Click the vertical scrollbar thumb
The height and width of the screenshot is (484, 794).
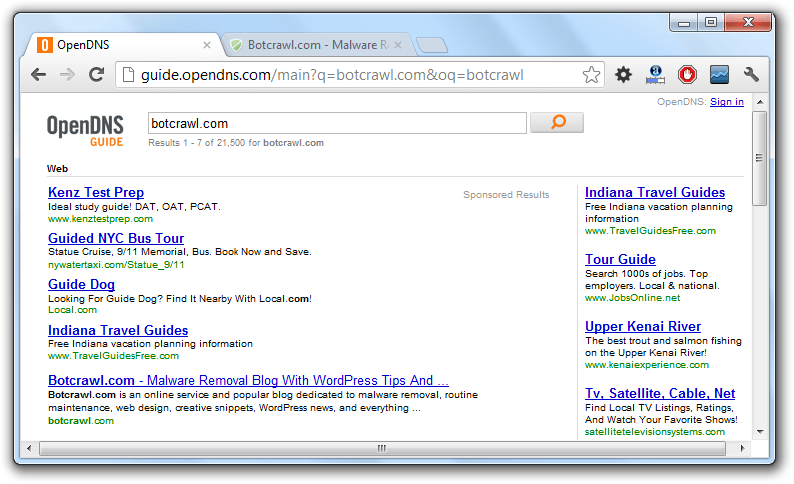[x=760, y=158]
